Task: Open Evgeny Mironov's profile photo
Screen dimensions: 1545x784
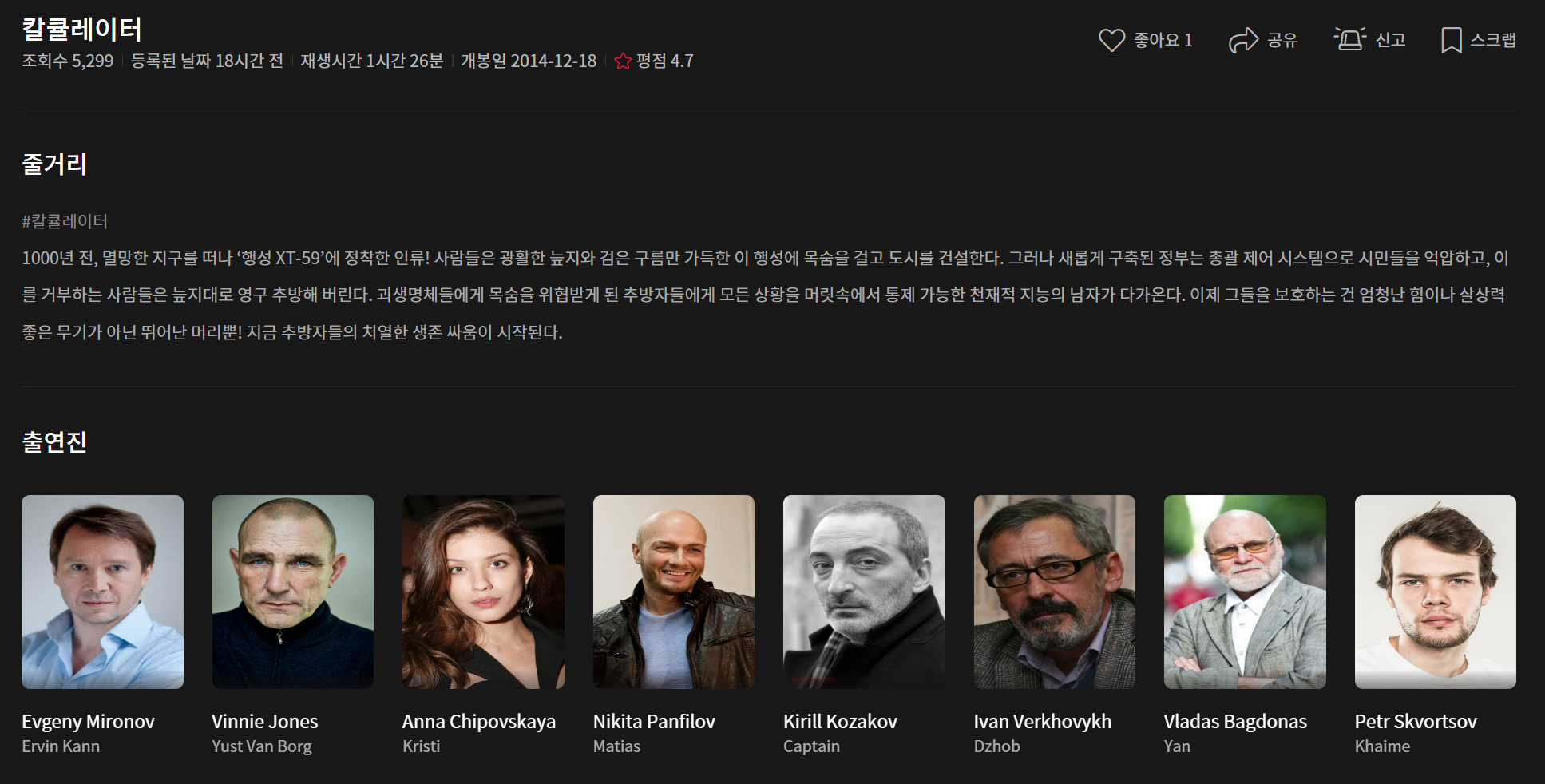Action: pyautogui.click(x=102, y=592)
